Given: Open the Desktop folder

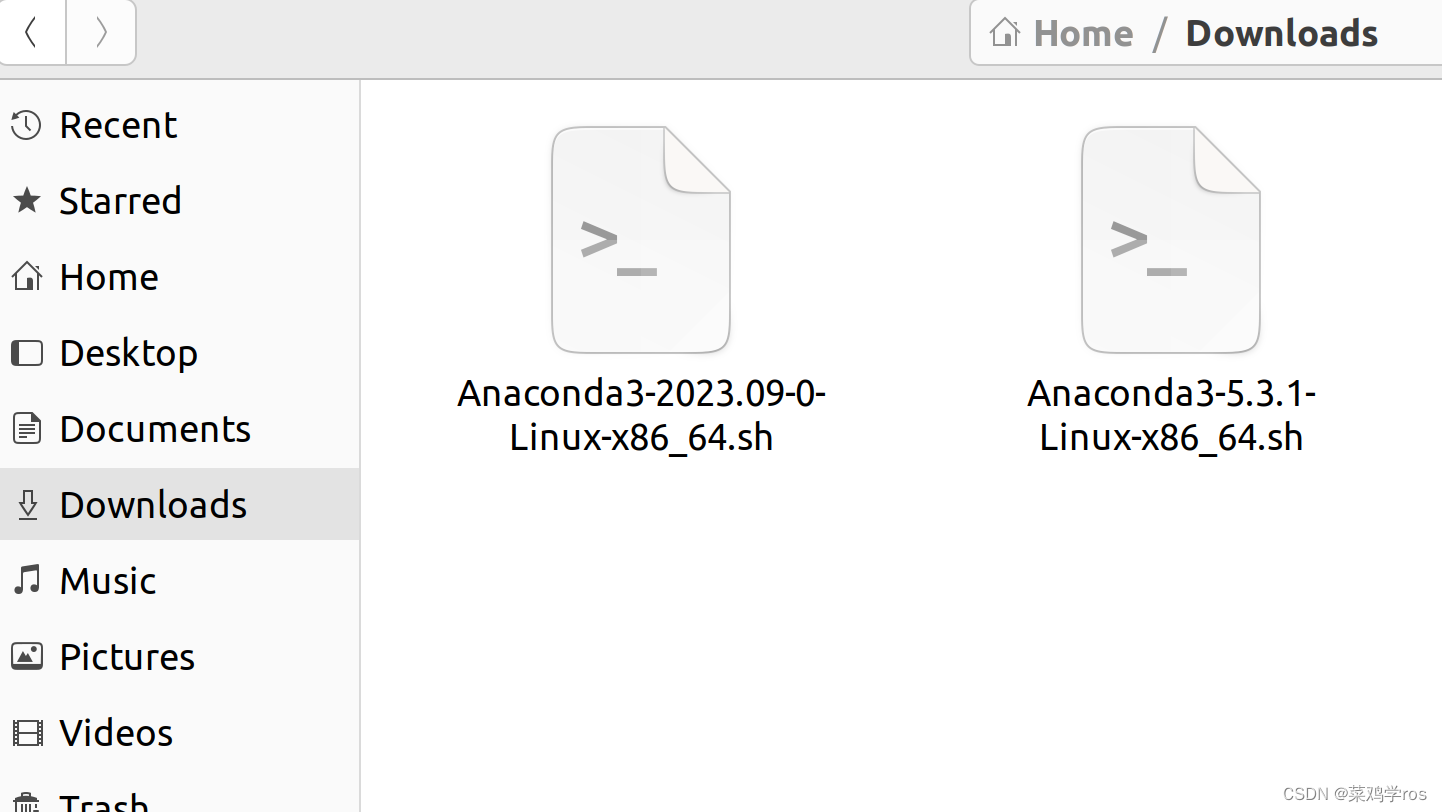Looking at the screenshot, I should [128, 352].
